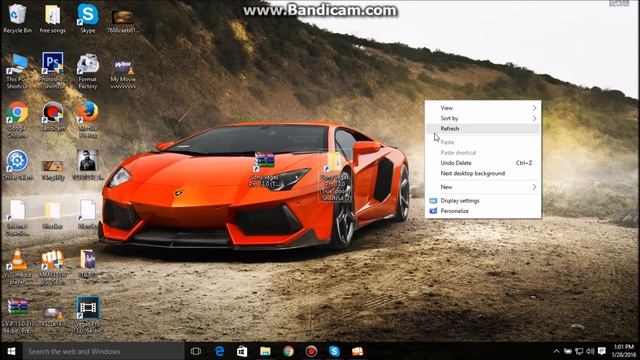Open Skype from the taskbar

coord(334,351)
